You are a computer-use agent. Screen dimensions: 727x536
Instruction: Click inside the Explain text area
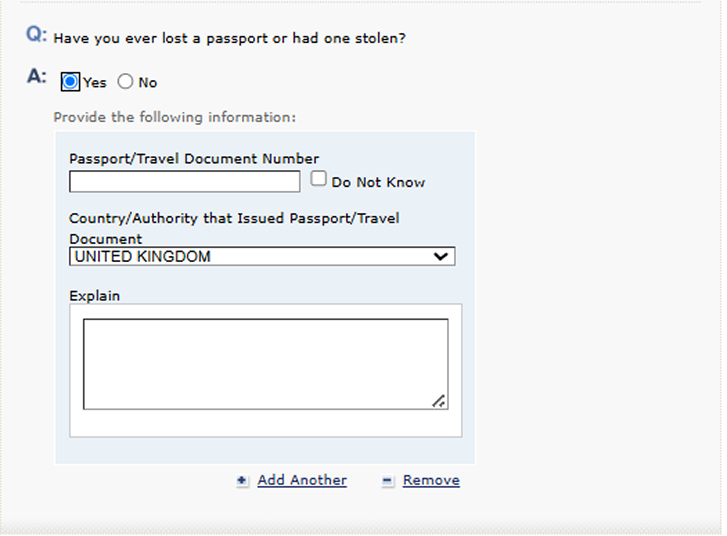pos(266,364)
